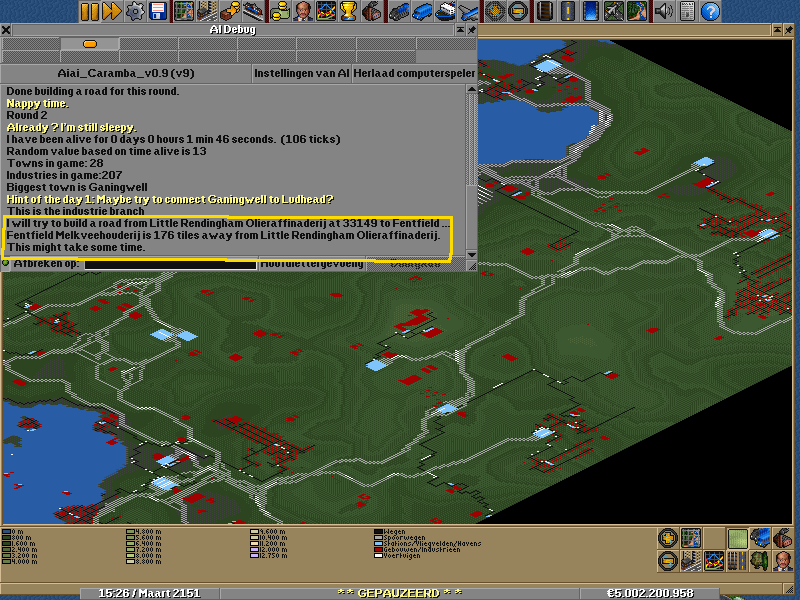Open the train list icon

point(399,11)
